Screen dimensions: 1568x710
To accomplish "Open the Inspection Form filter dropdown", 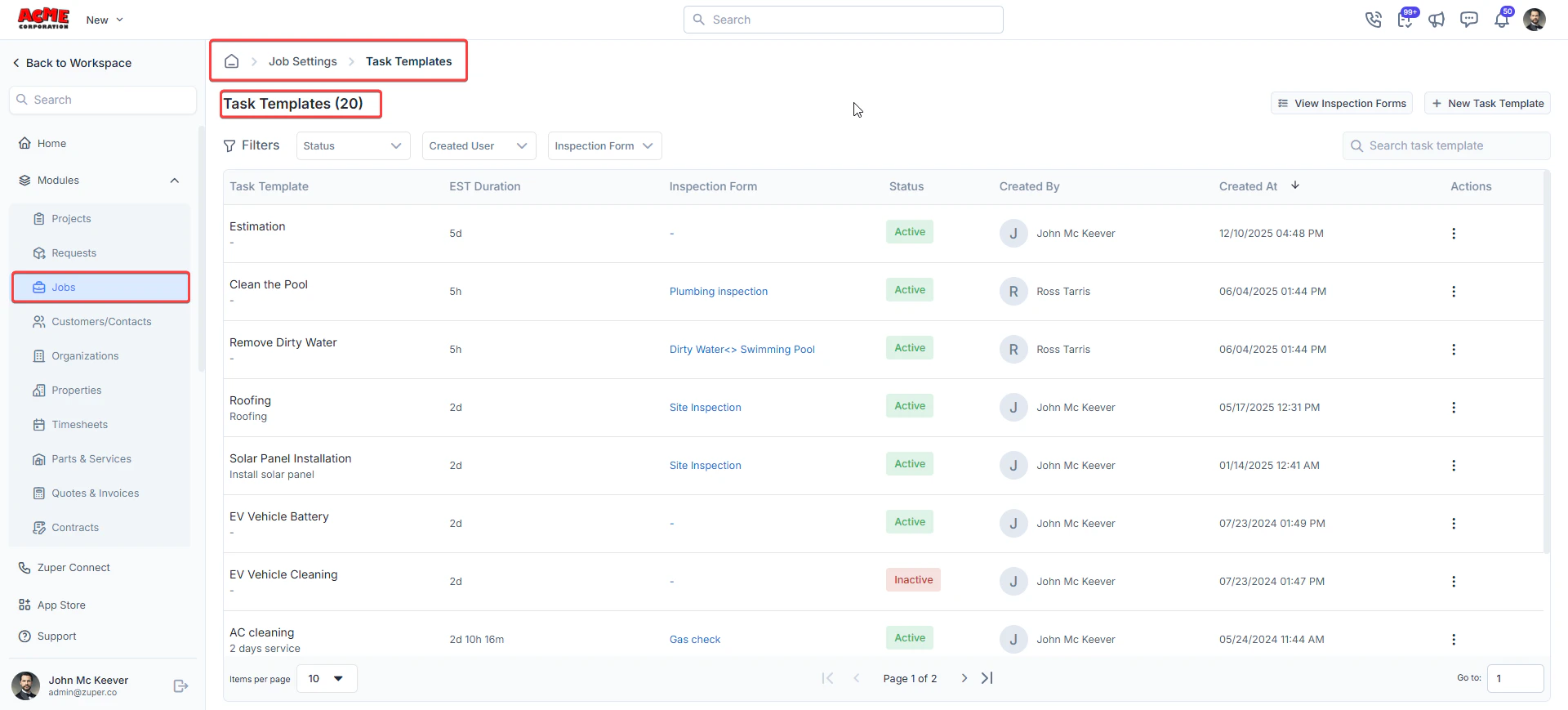I will pos(604,146).
